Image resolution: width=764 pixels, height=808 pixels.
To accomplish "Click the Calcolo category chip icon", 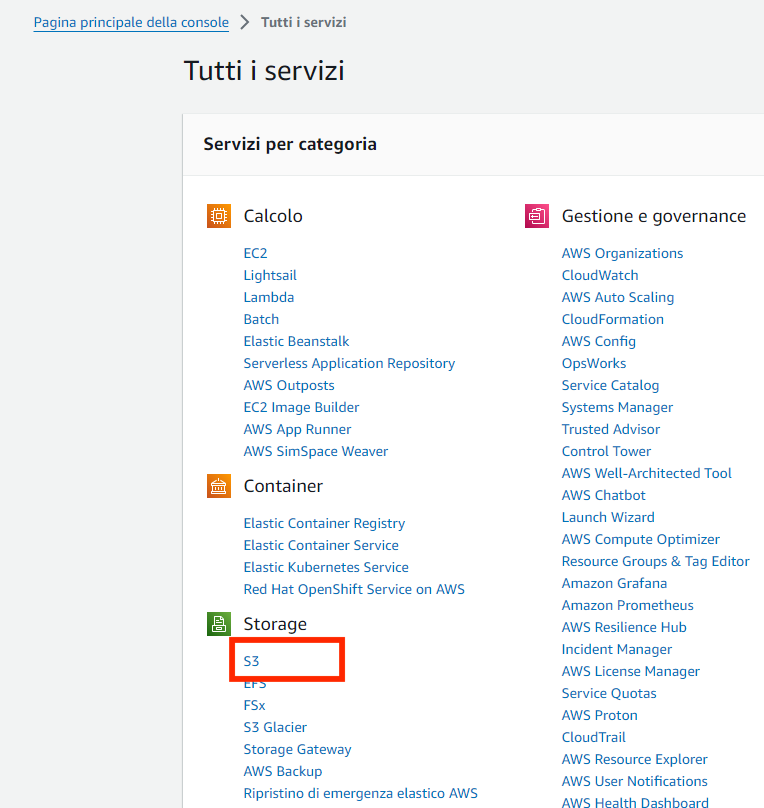I will [218, 216].
